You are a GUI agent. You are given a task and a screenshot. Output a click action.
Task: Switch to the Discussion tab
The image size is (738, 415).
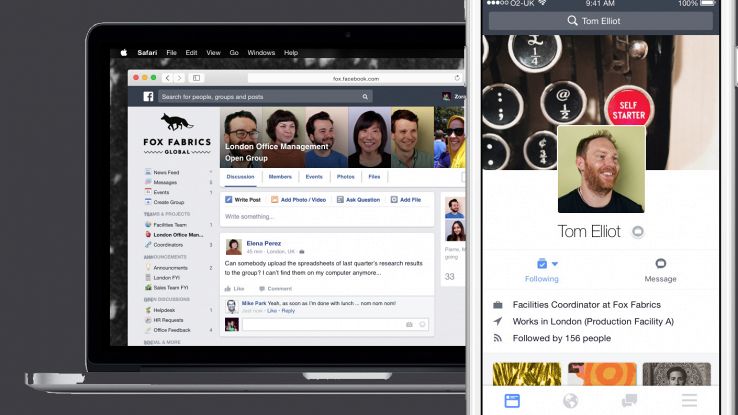click(240, 177)
